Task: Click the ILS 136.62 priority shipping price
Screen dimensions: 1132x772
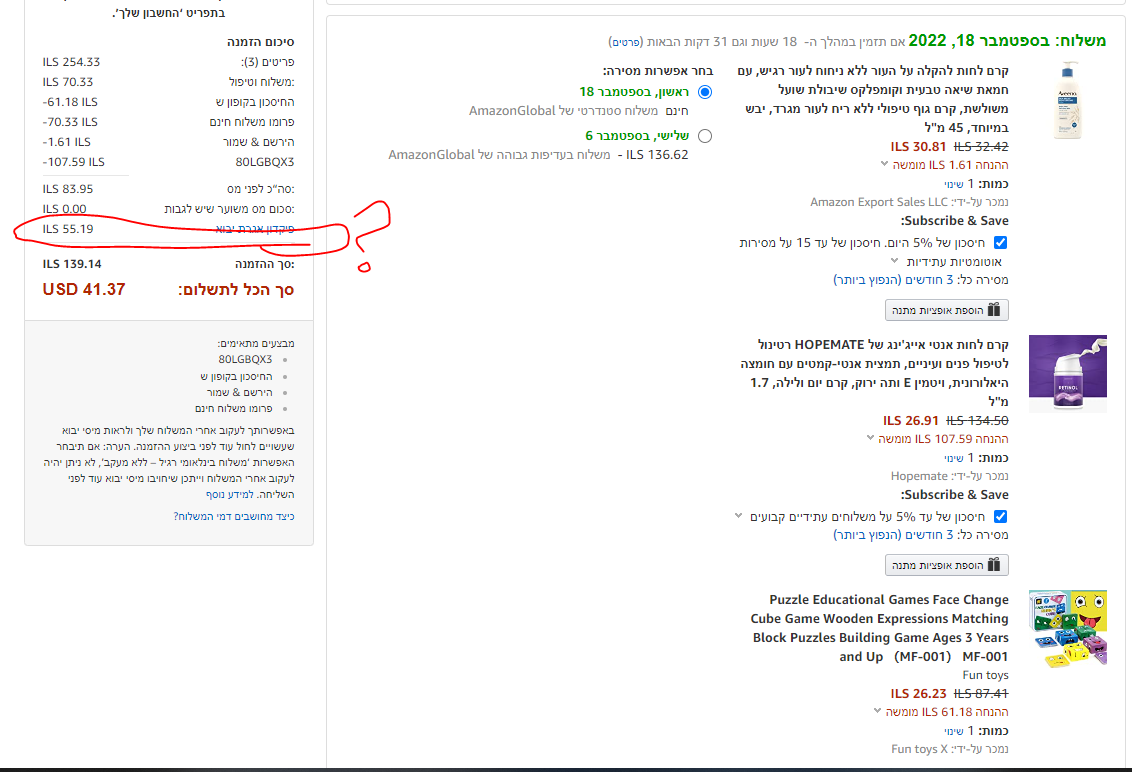Action: (657, 155)
